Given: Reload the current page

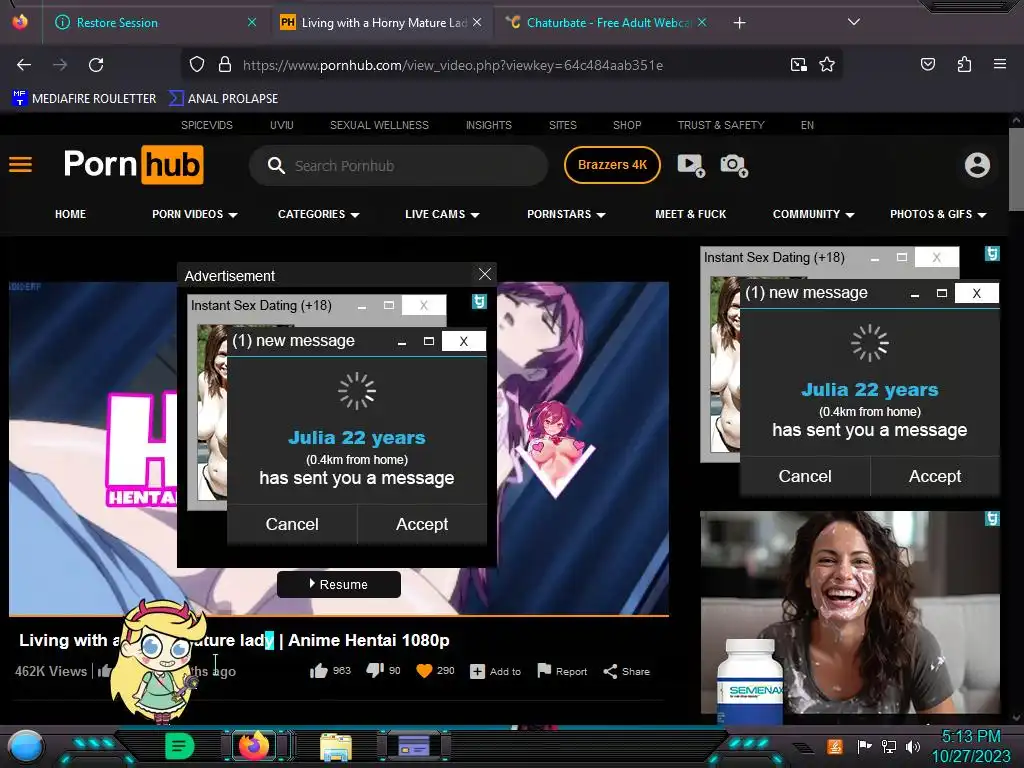Looking at the screenshot, I should click(x=96, y=65).
